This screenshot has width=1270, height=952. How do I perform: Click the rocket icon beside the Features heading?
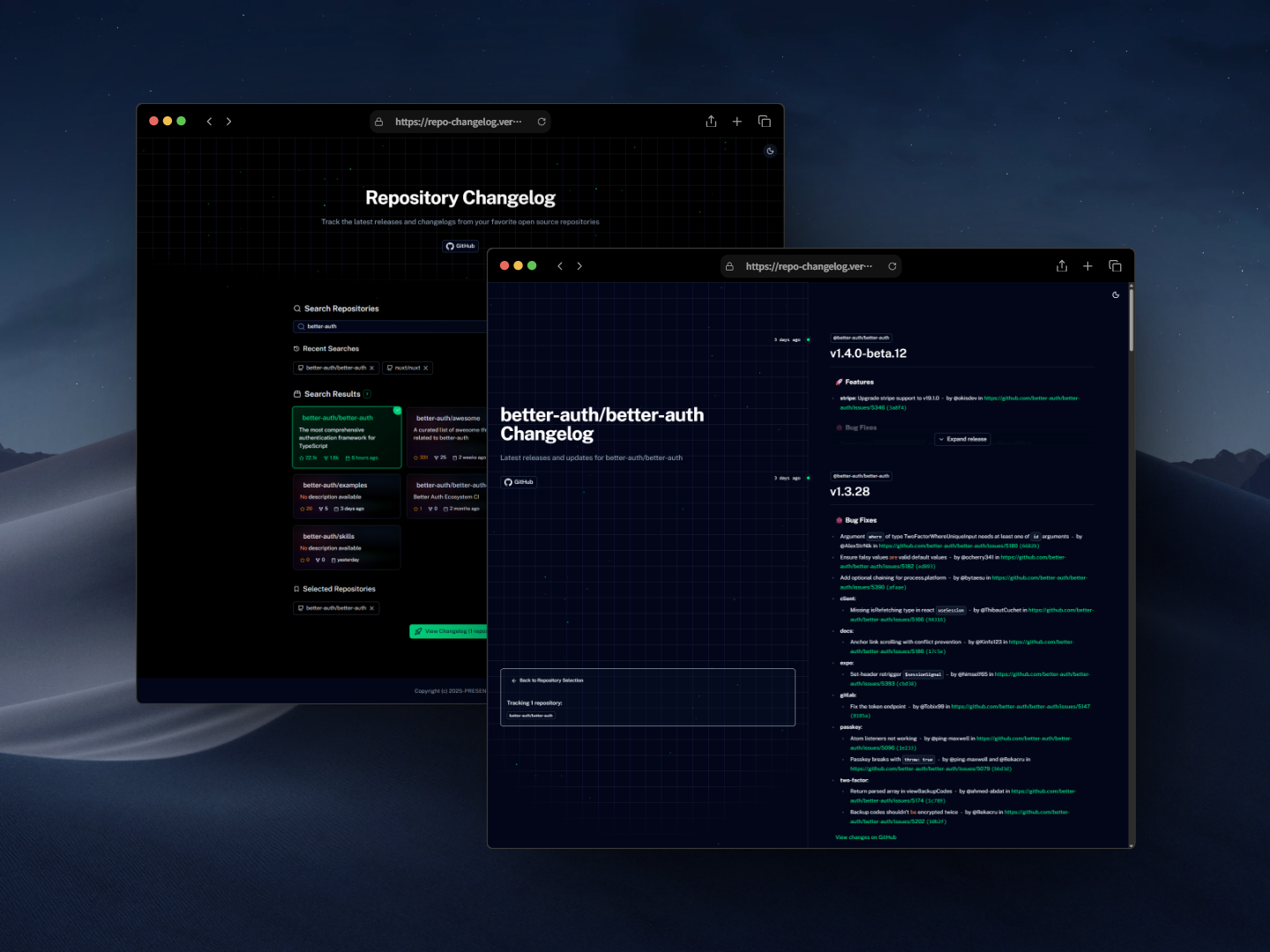point(839,382)
